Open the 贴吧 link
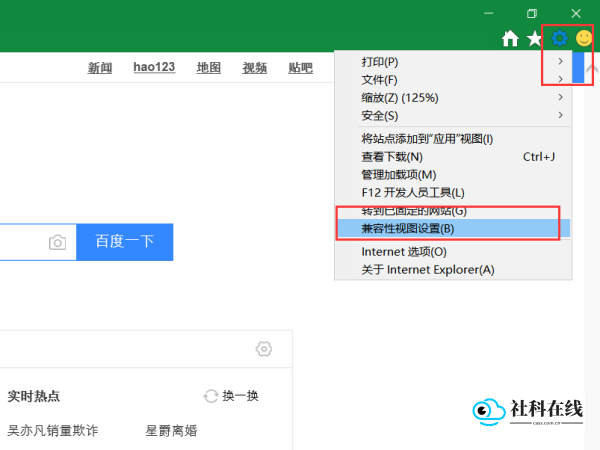 click(300, 68)
